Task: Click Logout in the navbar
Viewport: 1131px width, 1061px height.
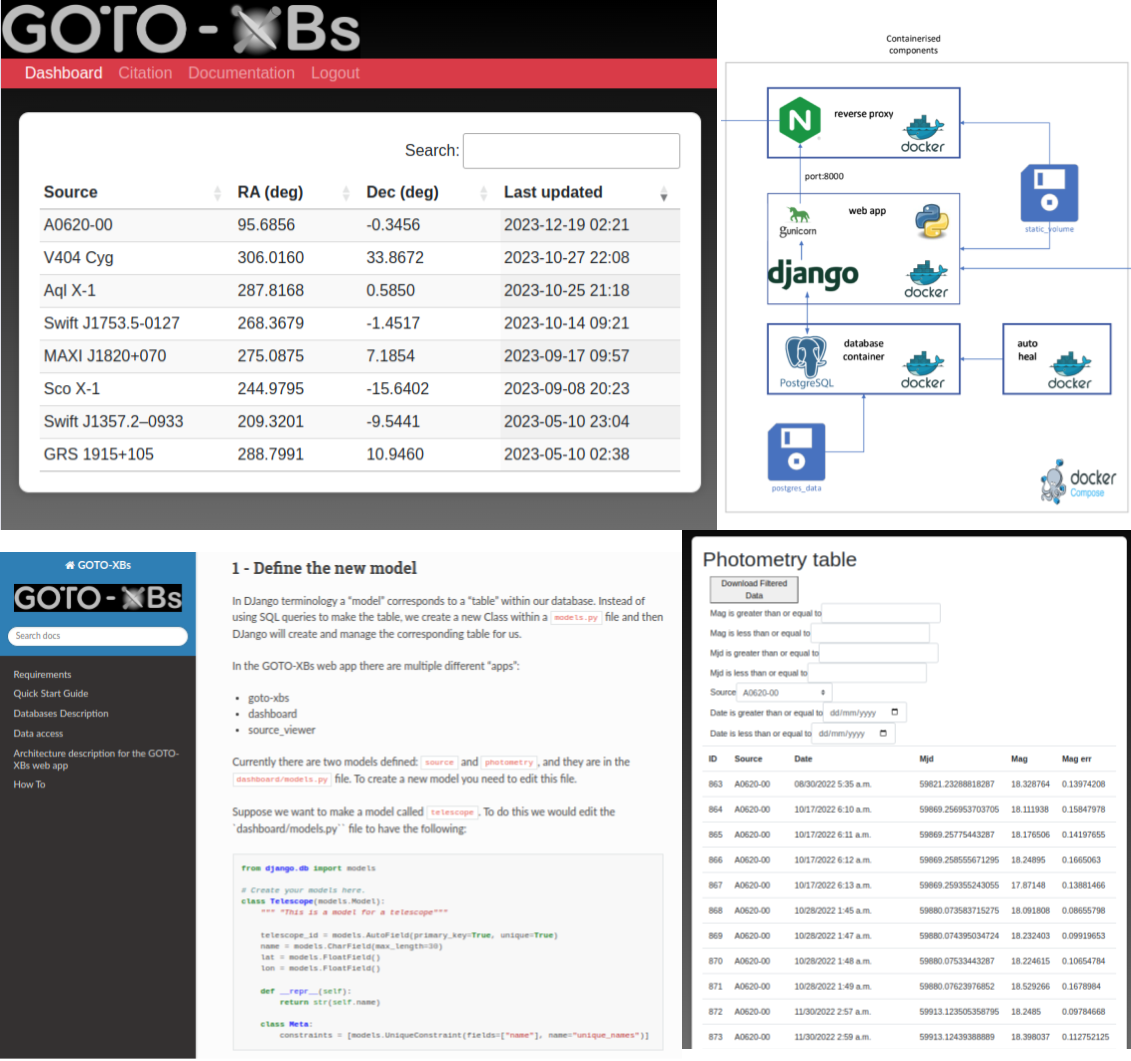Action: (x=335, y=73)
